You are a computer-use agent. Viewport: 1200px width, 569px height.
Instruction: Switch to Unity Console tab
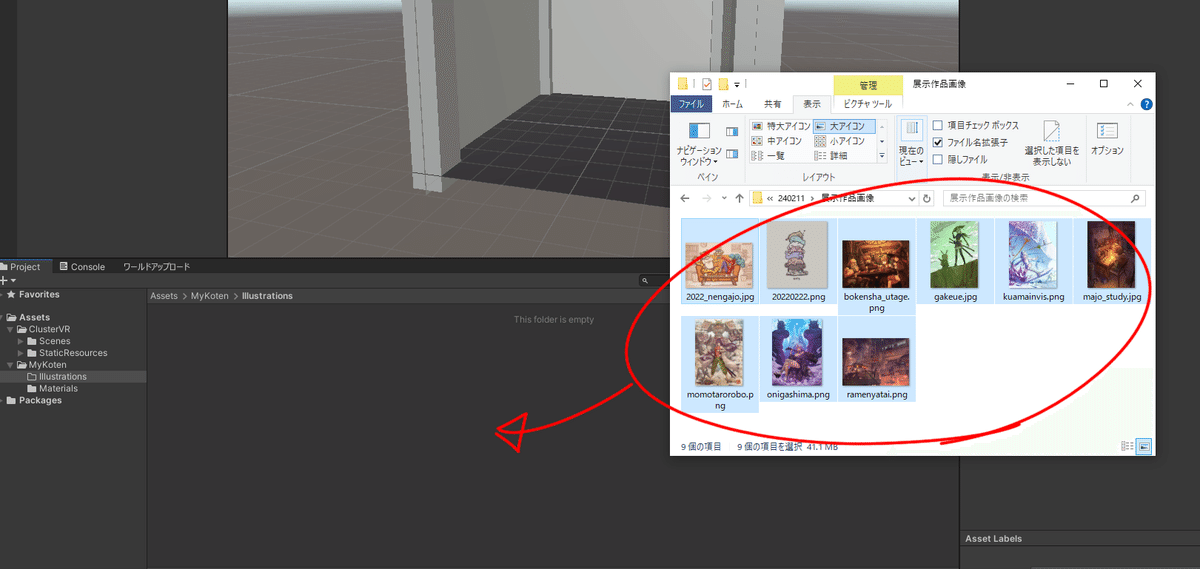point(81,267)
